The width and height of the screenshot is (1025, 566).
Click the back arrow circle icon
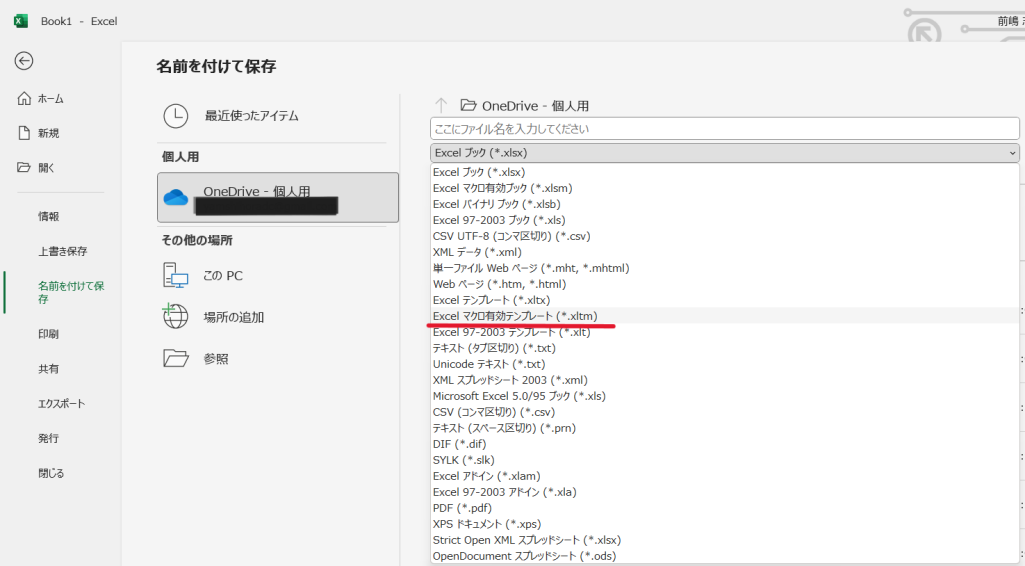pos(24,61)
